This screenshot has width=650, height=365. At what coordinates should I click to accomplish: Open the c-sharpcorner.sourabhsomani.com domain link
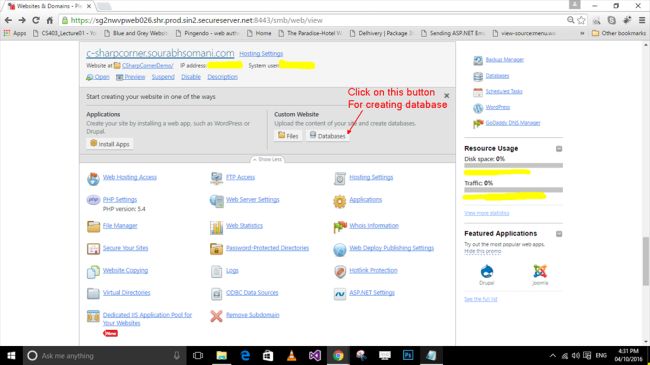[160, 53]
